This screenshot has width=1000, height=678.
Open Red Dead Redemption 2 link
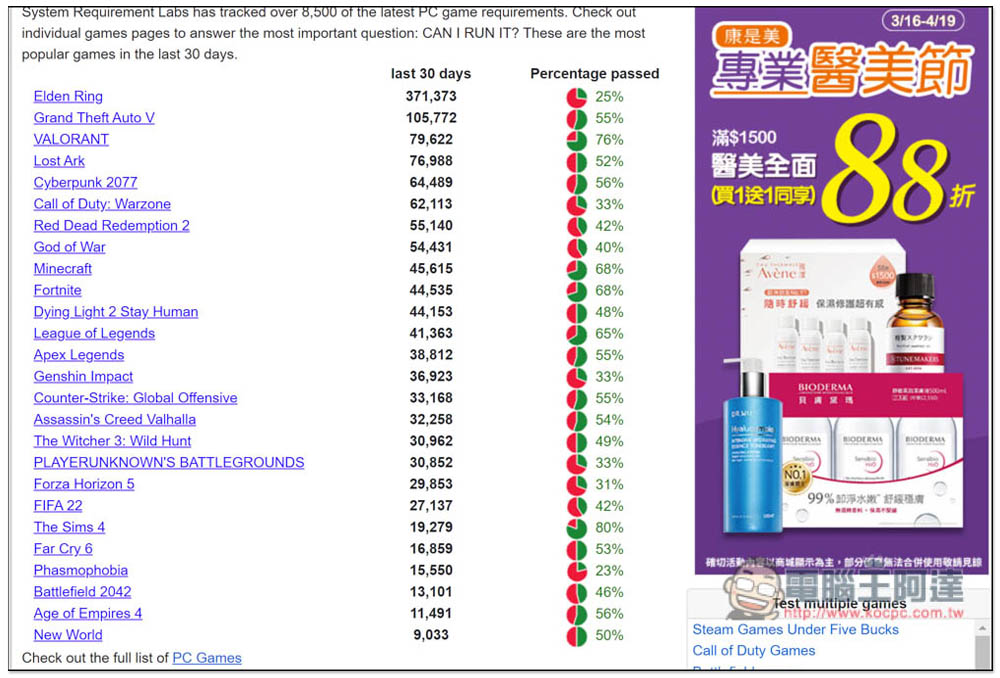112,226
